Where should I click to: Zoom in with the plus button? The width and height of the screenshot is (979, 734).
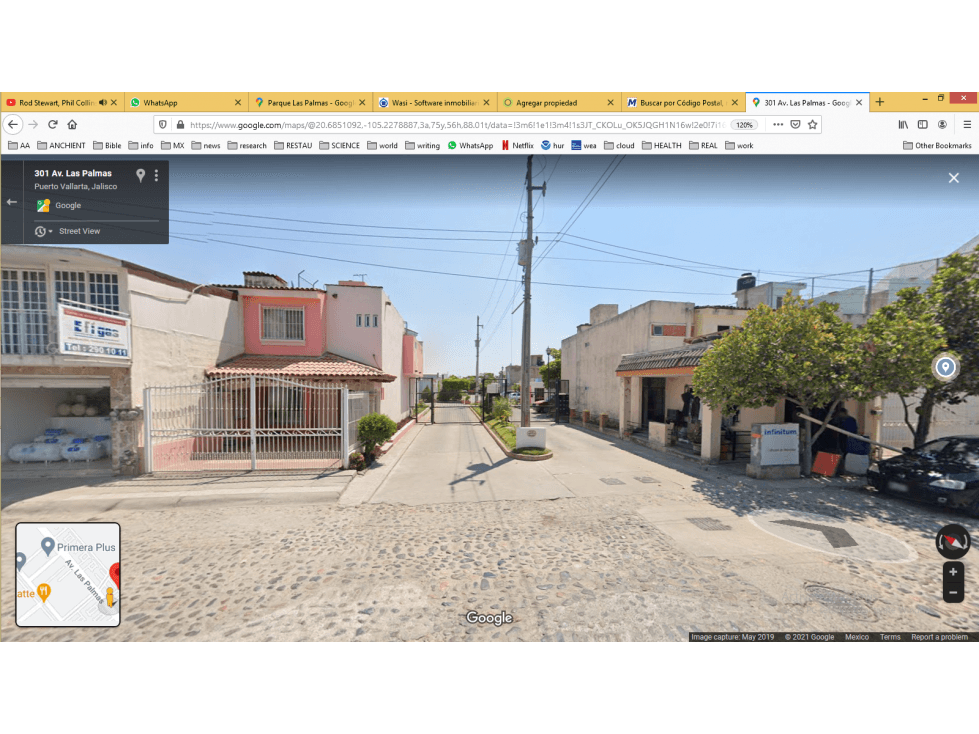953,572
